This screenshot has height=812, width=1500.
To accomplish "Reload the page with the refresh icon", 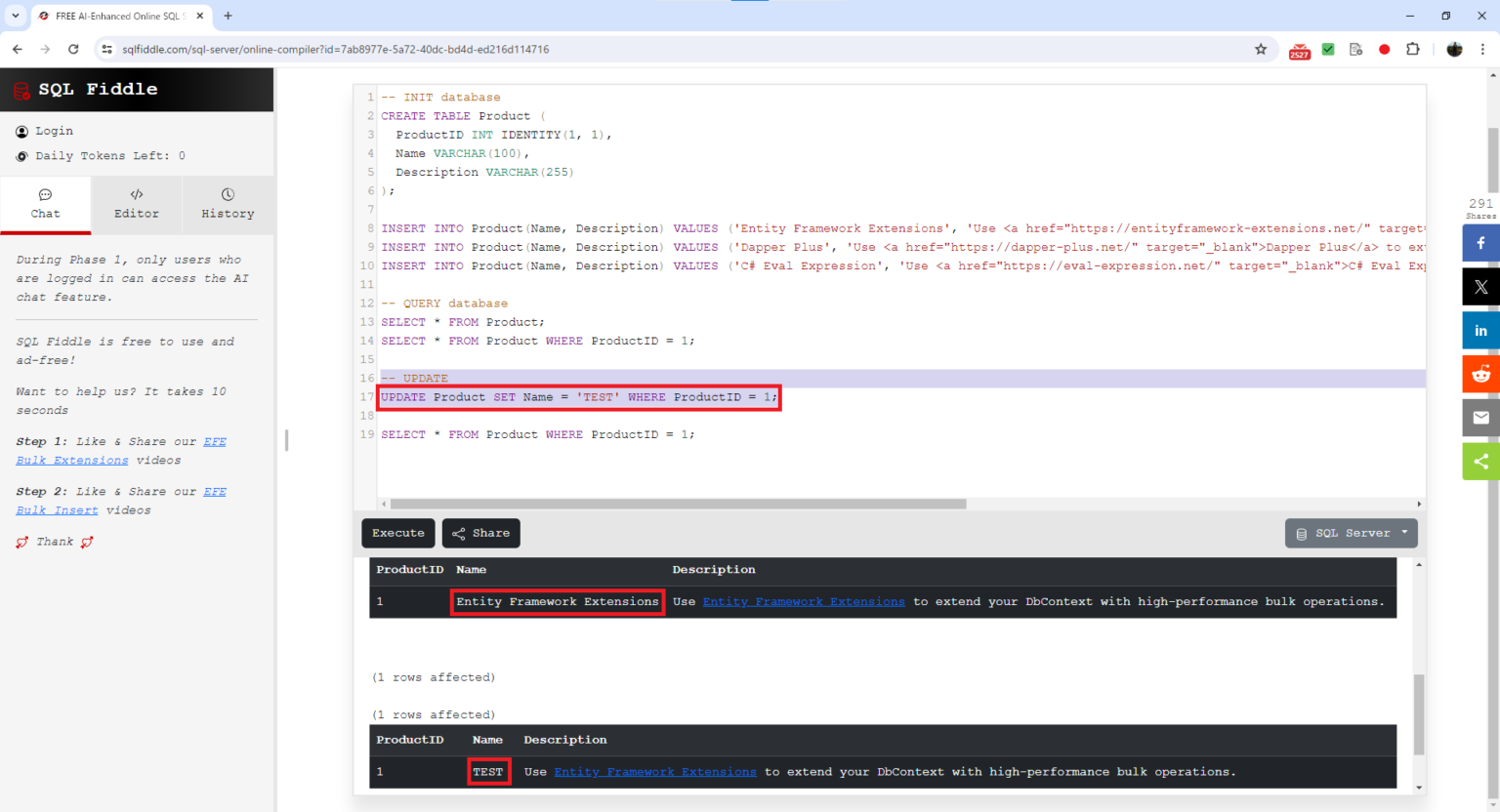I will pos(73,48).
